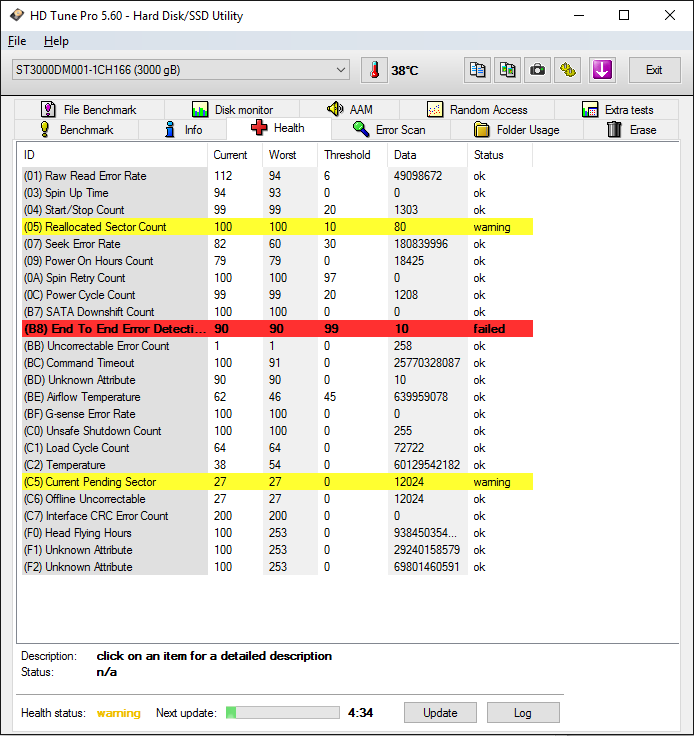The height and width of the screenshot is (736, 694).
Task: Click the yellow 'warning' health status text
Action: coord(119,713)
